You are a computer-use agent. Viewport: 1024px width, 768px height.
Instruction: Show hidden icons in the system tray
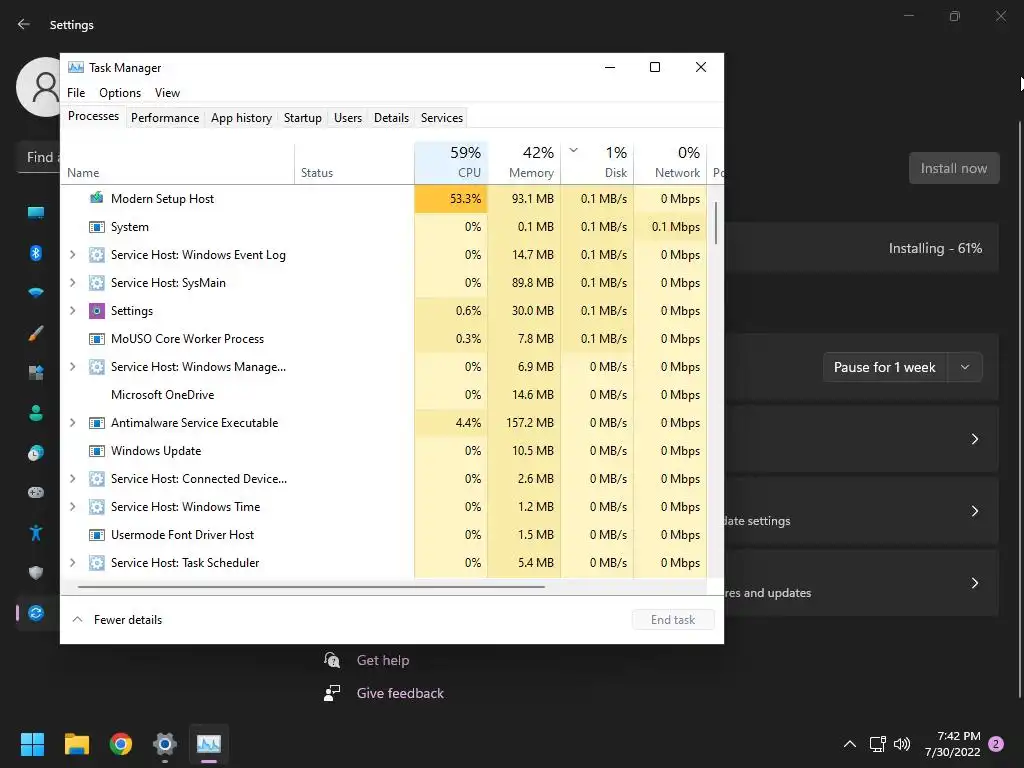coord(850,744)
